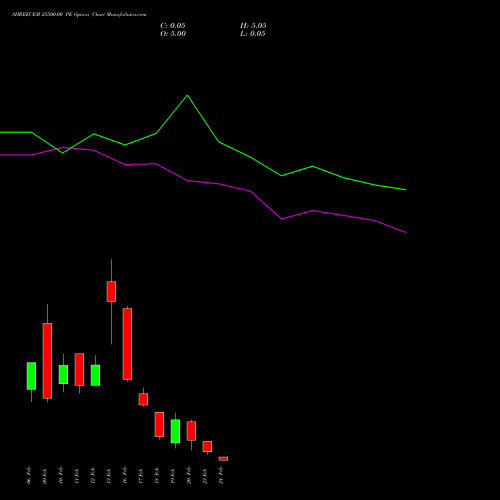Select the green candlestick above 19 Feb
500x500 pixels.
pyautogui.click(x=175, y=431)
